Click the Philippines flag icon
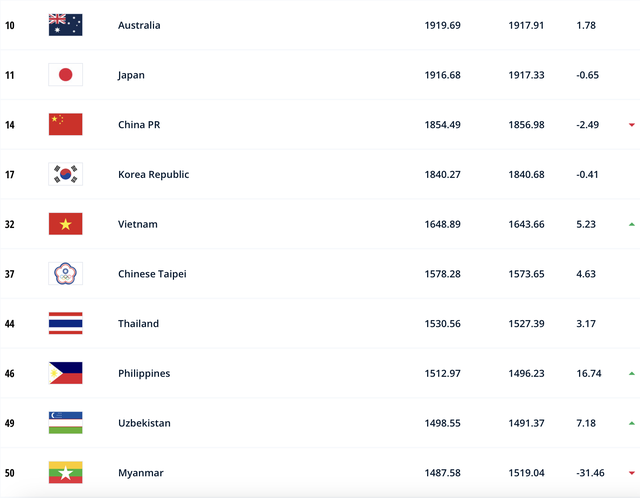Screen dimensions: 640x498 tap(65, 373)
